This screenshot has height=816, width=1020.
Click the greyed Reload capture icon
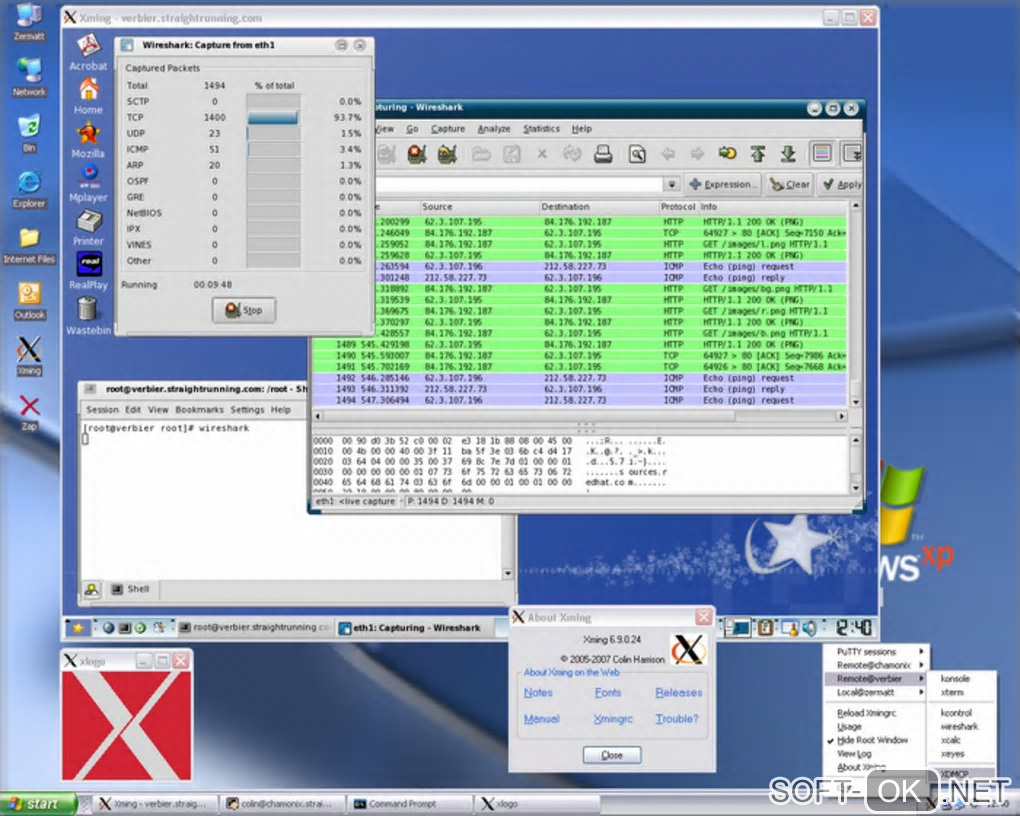coord(572,154)
